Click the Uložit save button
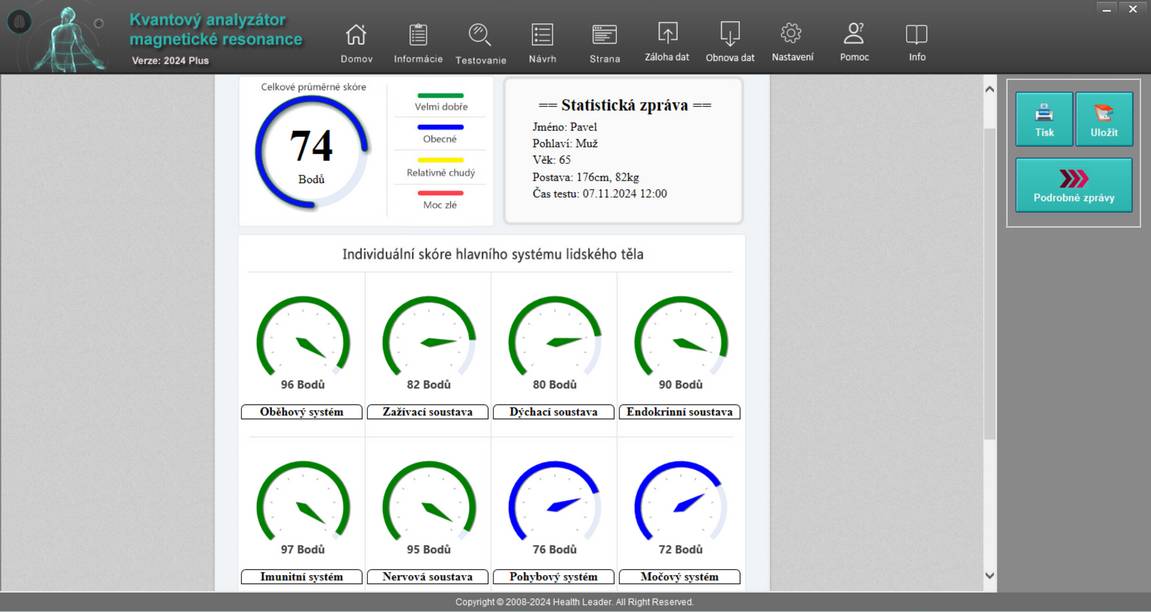The height and width of the screenshot is (612, 1151). tap(1104, 119)
